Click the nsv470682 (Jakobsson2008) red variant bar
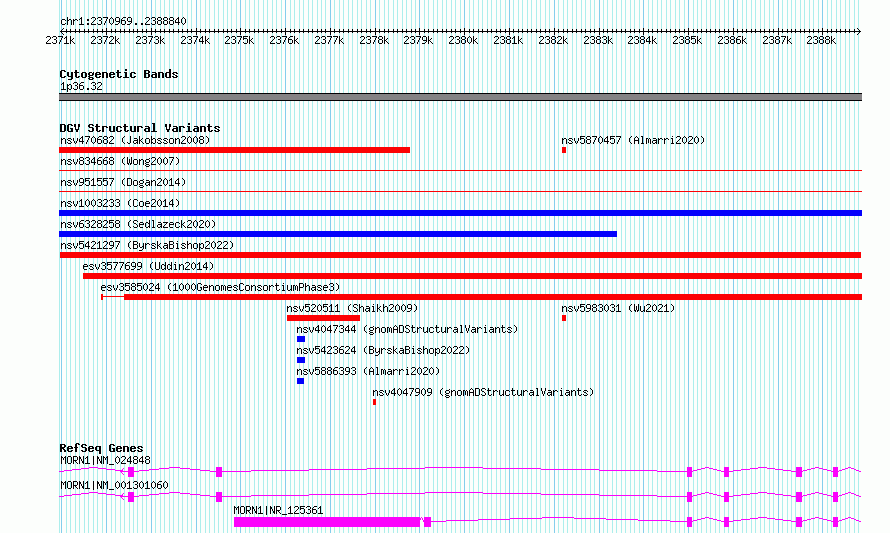 234,150
